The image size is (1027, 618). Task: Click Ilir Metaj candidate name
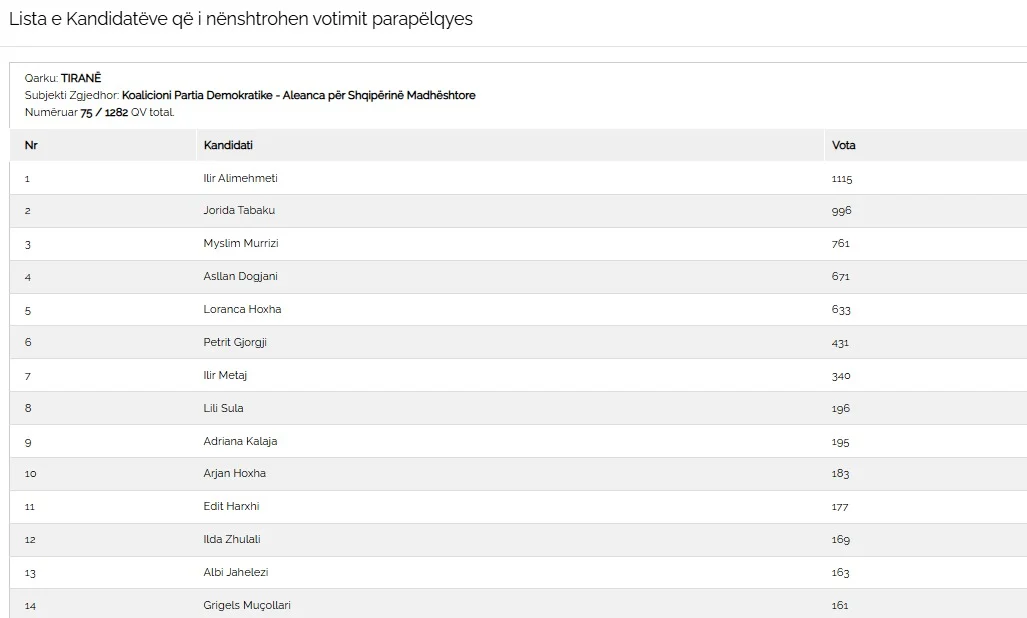click(225, 375)
